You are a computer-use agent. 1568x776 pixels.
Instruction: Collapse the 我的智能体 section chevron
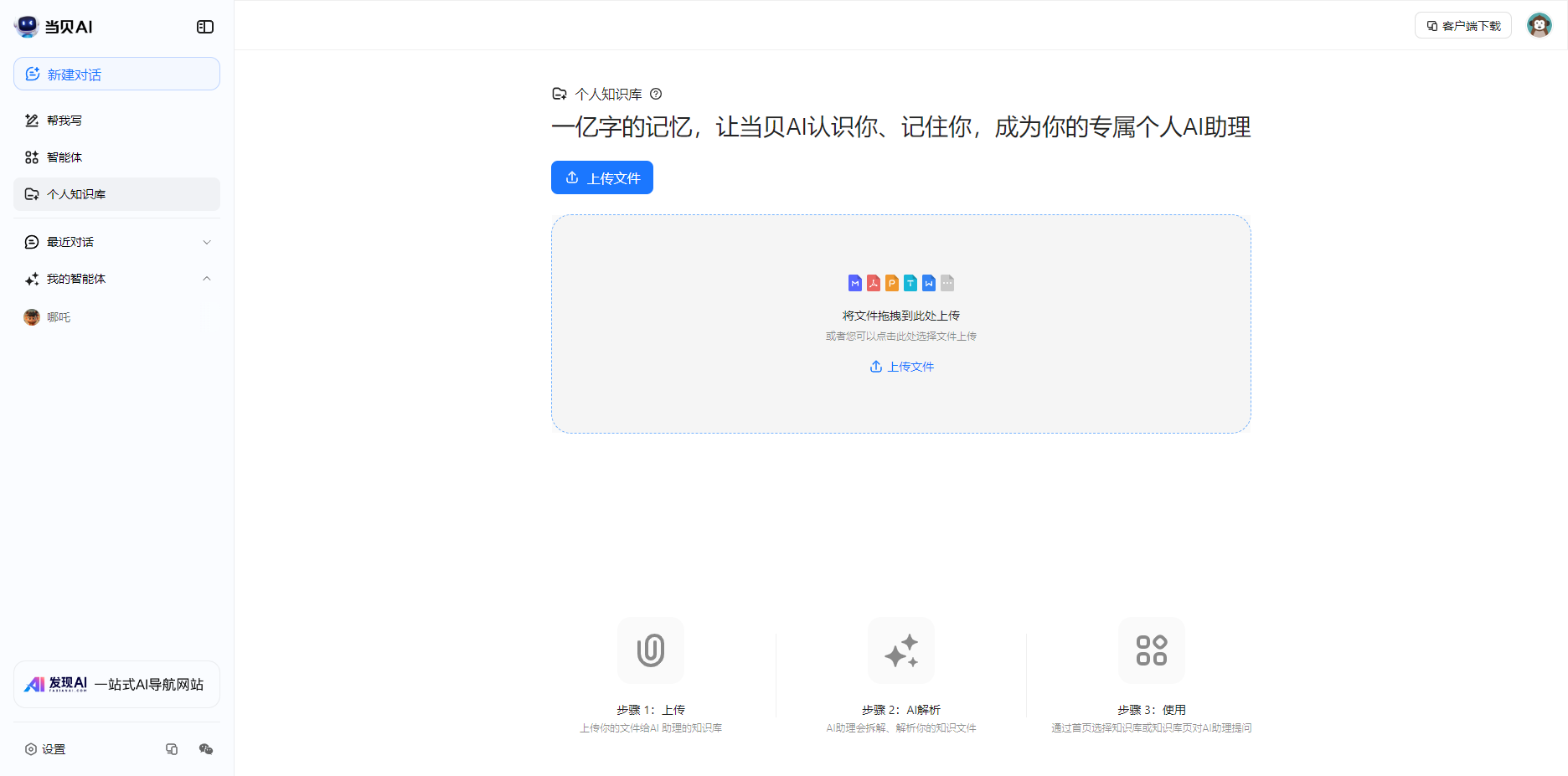(207, 279)
